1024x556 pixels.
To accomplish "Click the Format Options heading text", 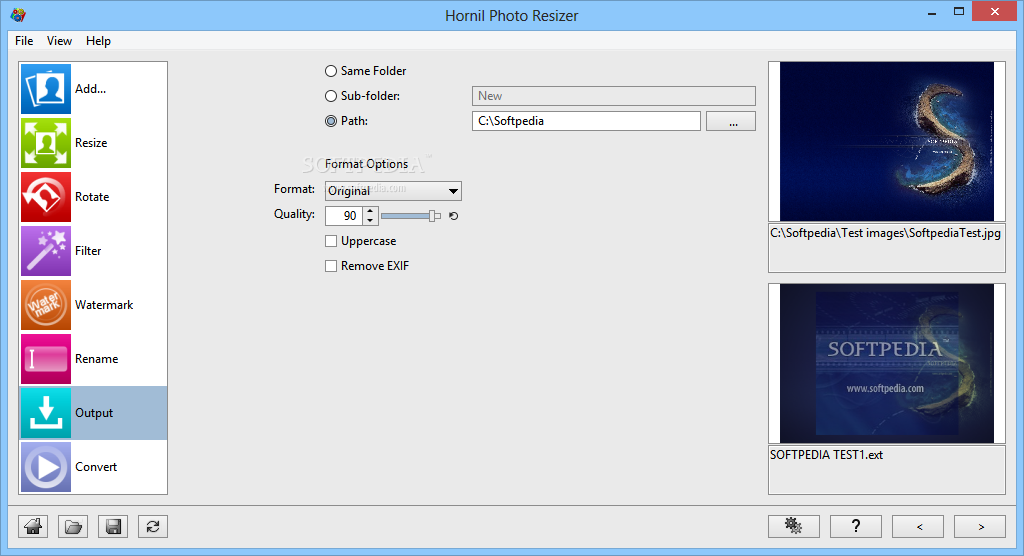I will click(x=366, y=164).
